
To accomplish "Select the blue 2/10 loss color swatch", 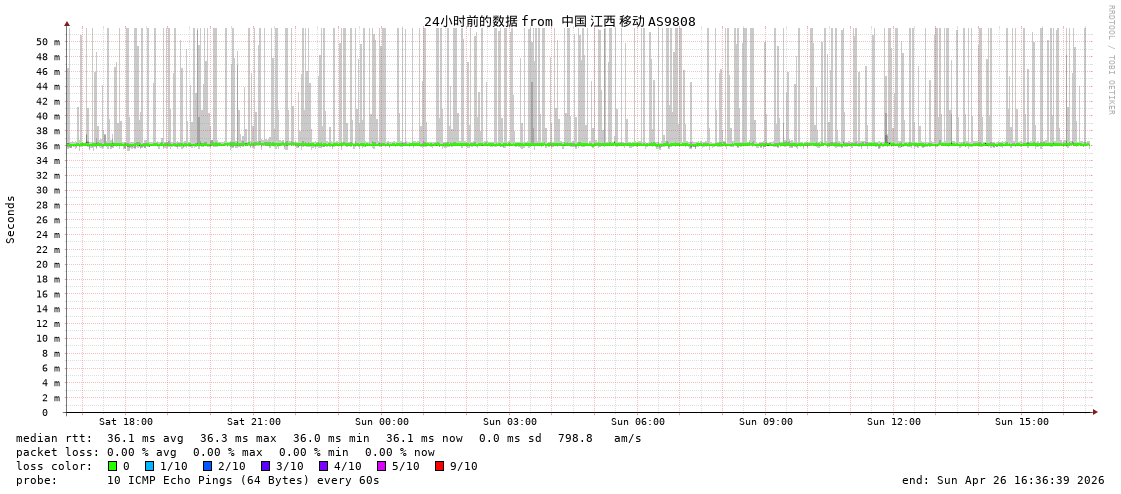I will click(208, 466).
